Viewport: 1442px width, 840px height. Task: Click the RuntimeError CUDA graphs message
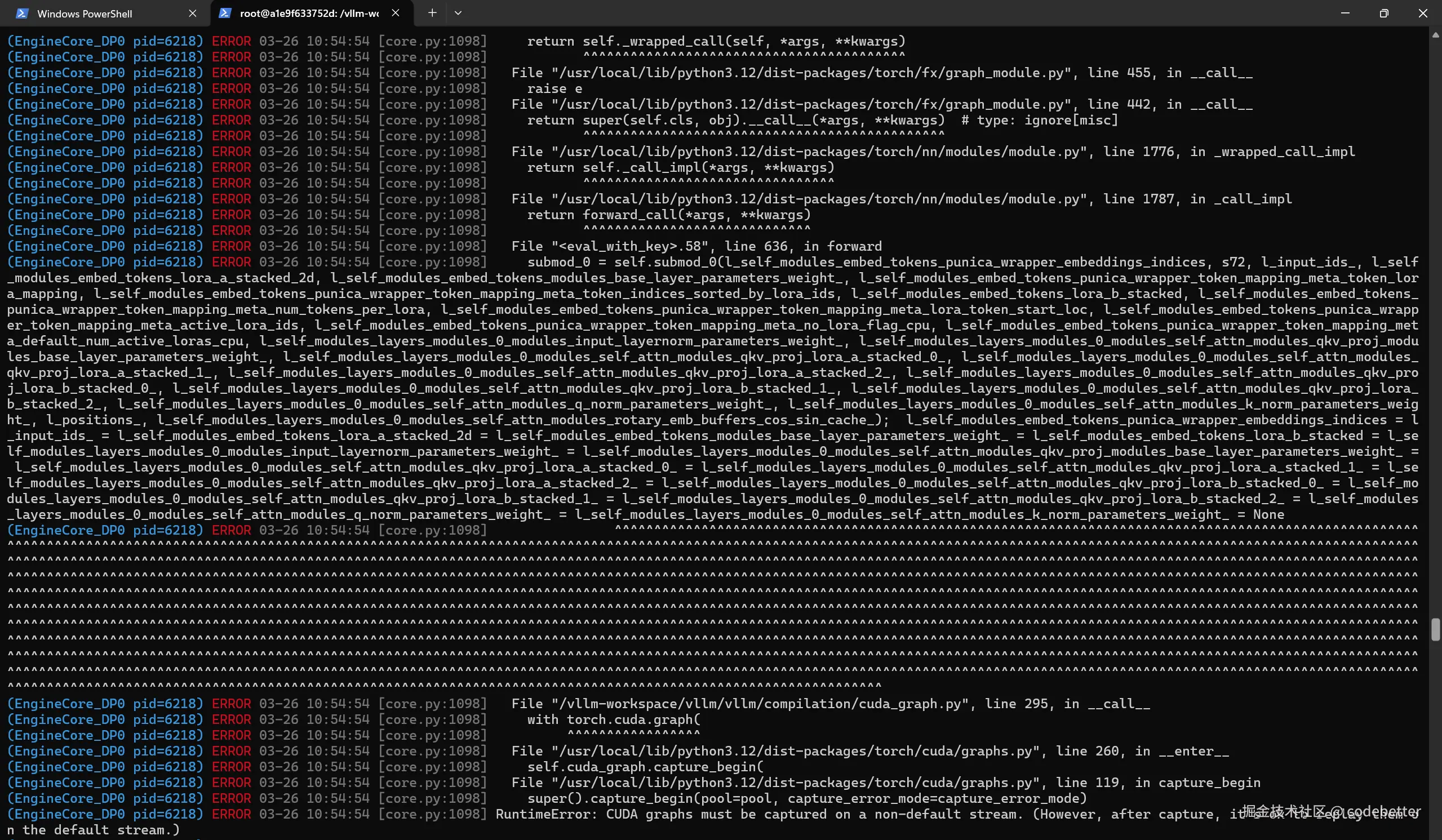coord(755,814)
